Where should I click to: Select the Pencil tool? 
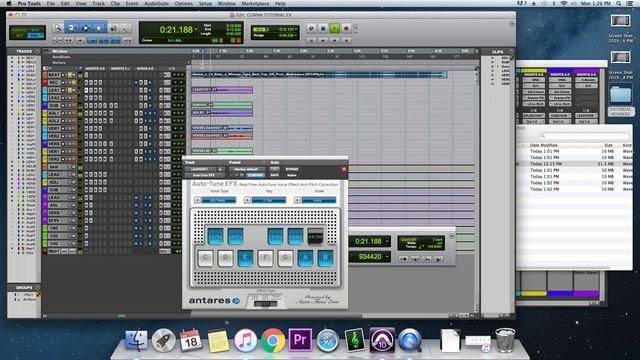pos(126,28)
